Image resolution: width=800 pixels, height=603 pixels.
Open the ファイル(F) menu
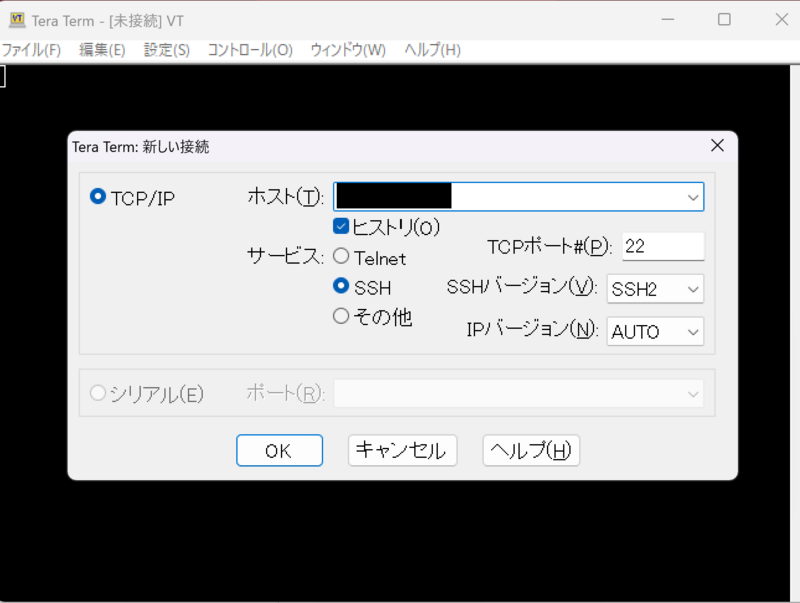(x=31, y=50)
